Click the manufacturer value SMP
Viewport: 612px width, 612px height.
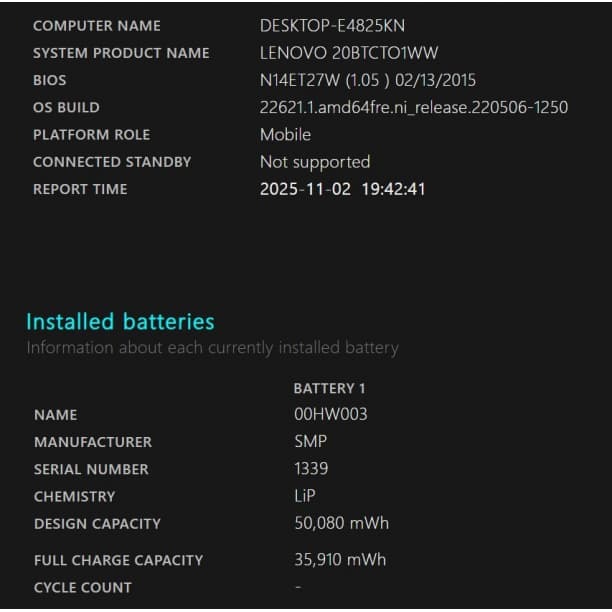[x=310, y=441]
